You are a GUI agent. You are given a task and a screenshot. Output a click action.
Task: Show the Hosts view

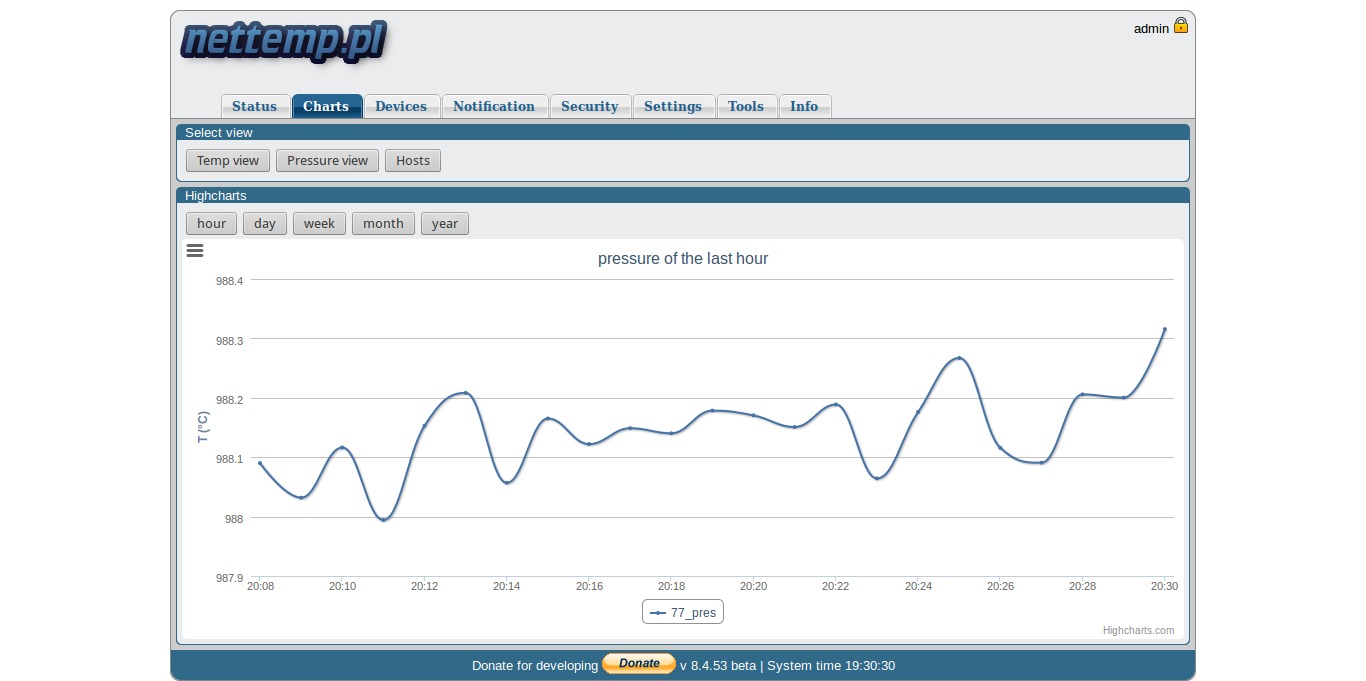[x=413, y=161]
